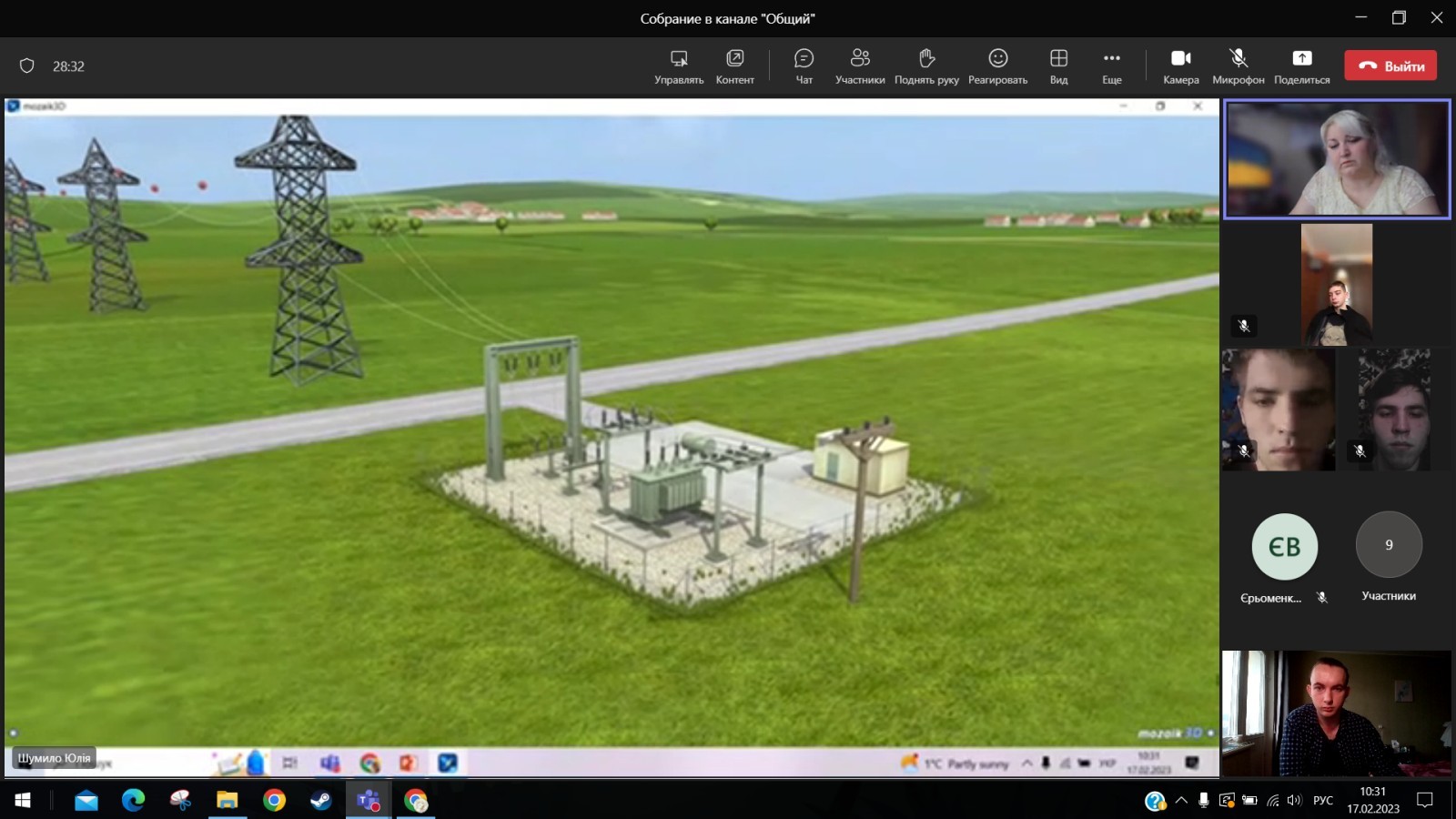Click the shield security icon
The image size is (1456, 819).
tap(27, 66)
